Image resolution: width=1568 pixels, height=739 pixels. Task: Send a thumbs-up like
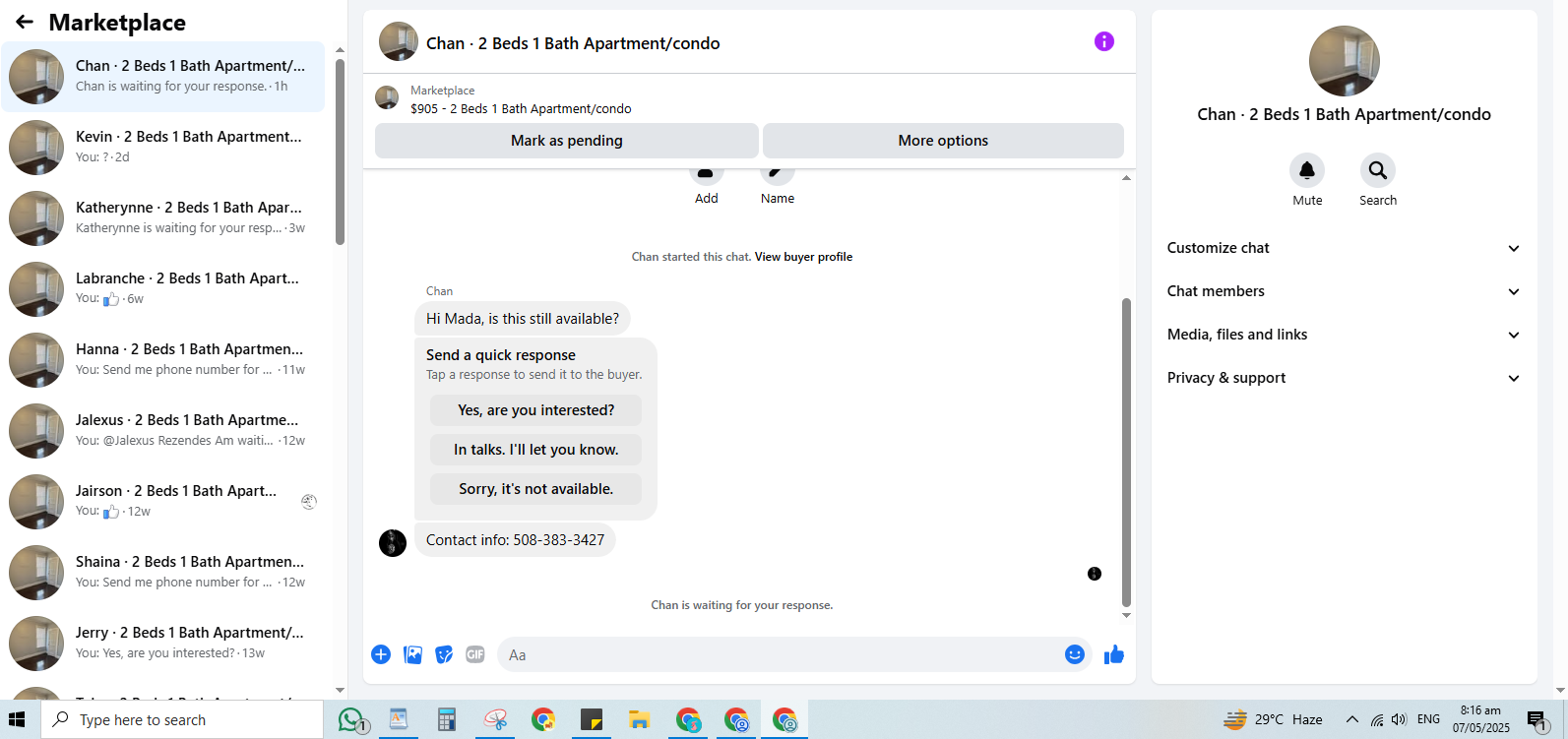(x=1114, y=654)
